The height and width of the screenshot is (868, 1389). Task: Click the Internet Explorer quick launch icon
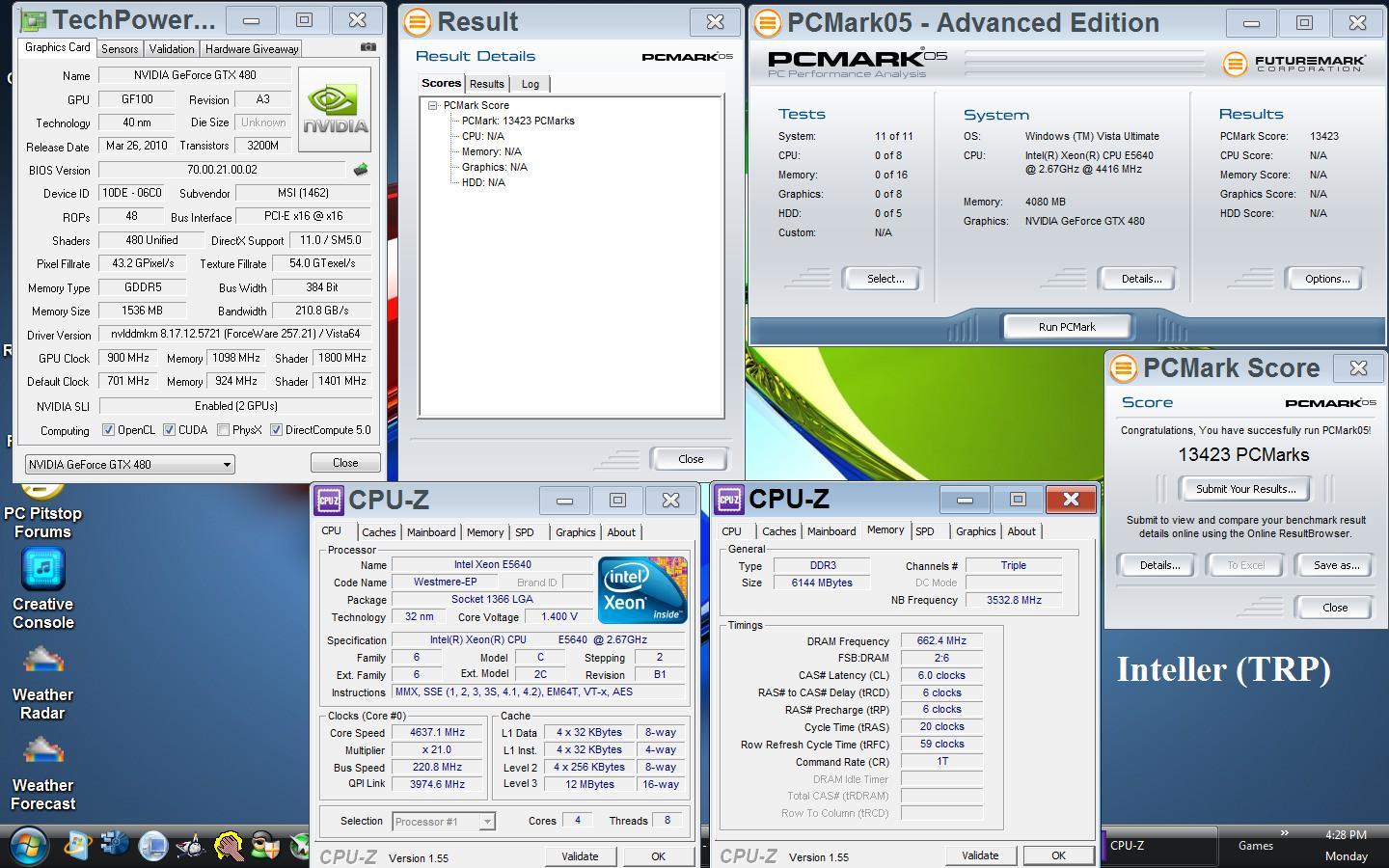77,846
